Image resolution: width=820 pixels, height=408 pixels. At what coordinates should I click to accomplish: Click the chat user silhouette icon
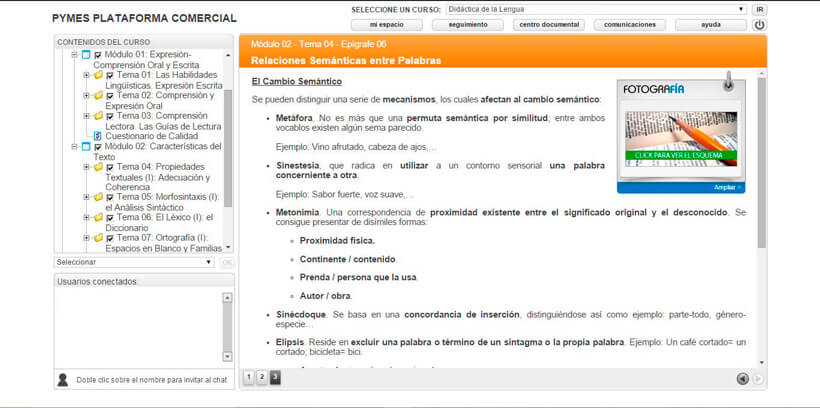coord(63,380)
